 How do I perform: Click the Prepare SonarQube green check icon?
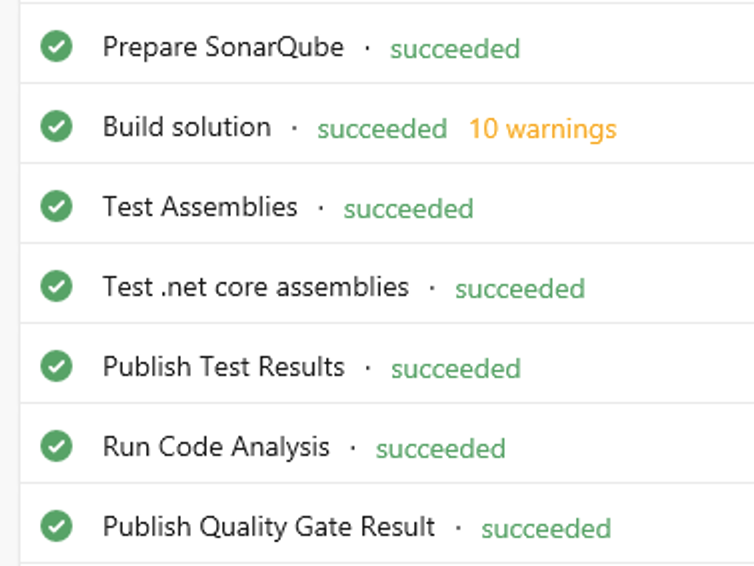[57, 47]
